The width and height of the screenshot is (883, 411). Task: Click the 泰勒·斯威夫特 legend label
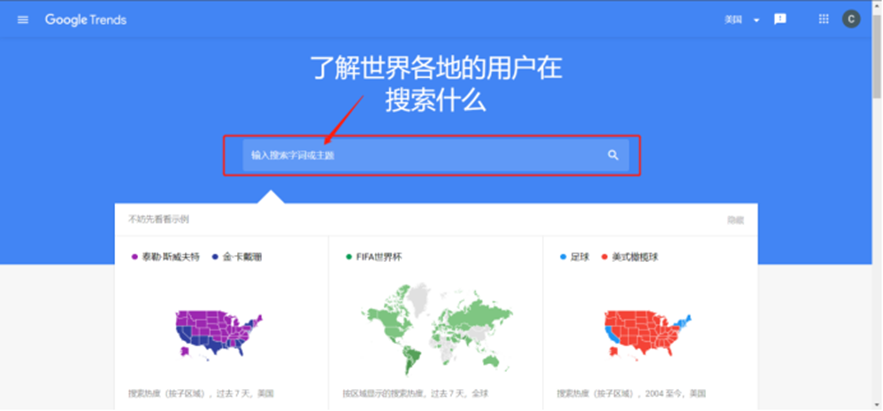click(171, 257)
